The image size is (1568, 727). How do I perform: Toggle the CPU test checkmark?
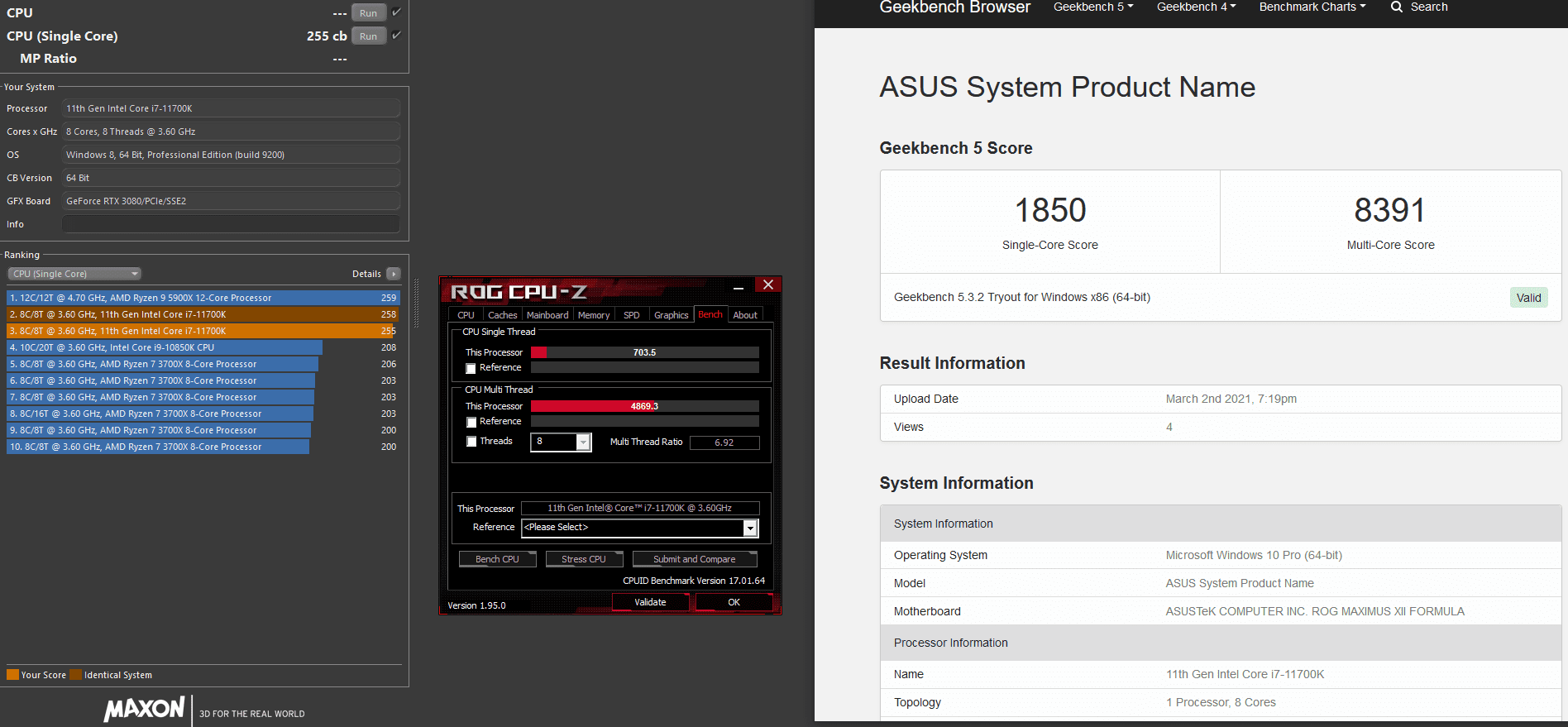point(397,12)
